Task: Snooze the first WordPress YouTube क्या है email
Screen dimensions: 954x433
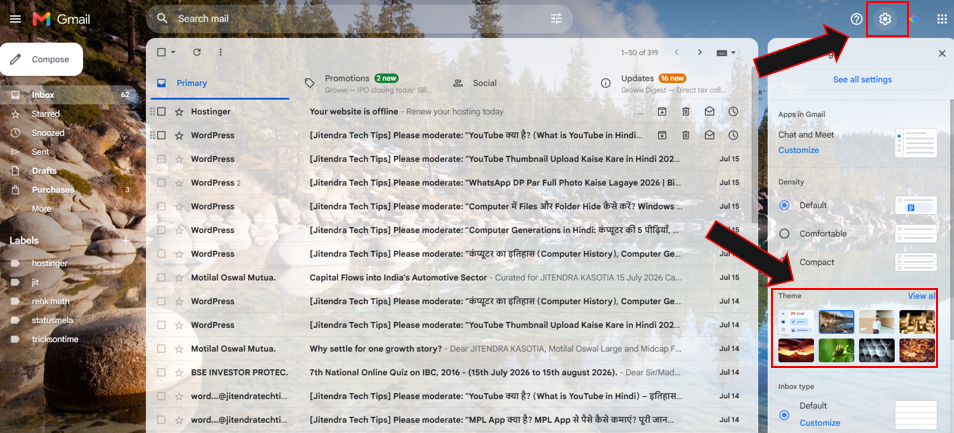Action: pos(733,135)
